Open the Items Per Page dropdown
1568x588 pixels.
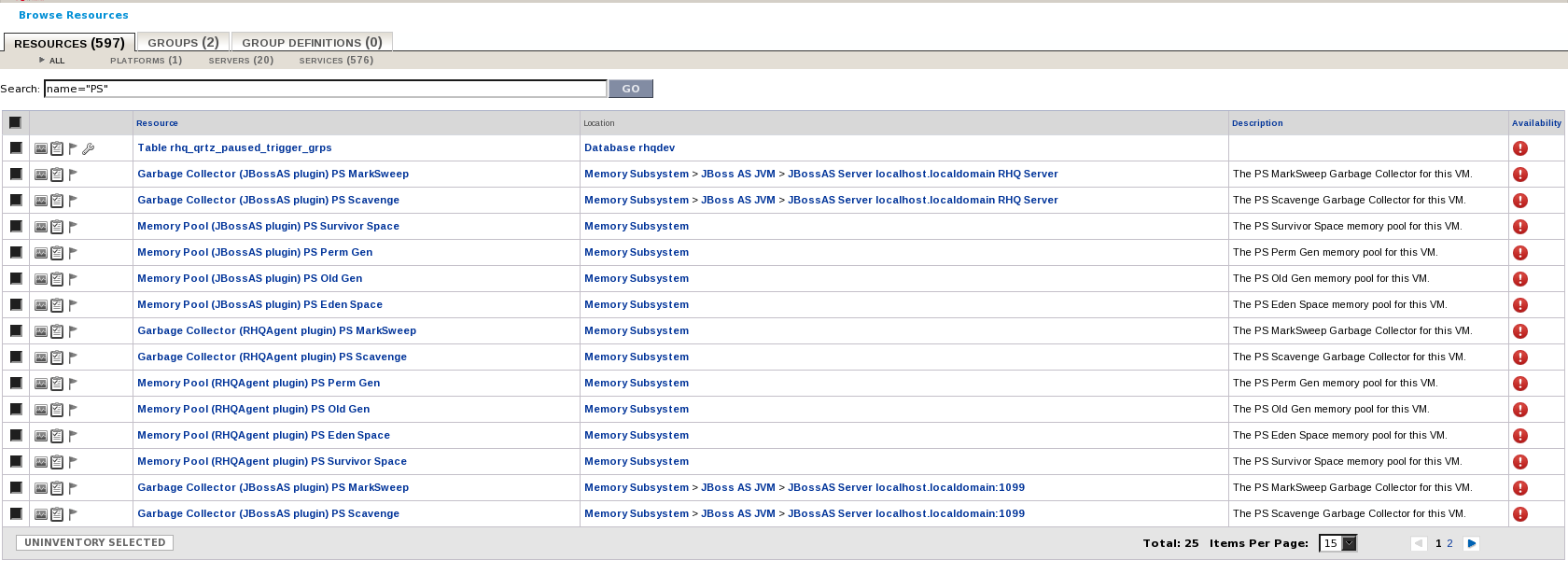[x=1337, y=543]
